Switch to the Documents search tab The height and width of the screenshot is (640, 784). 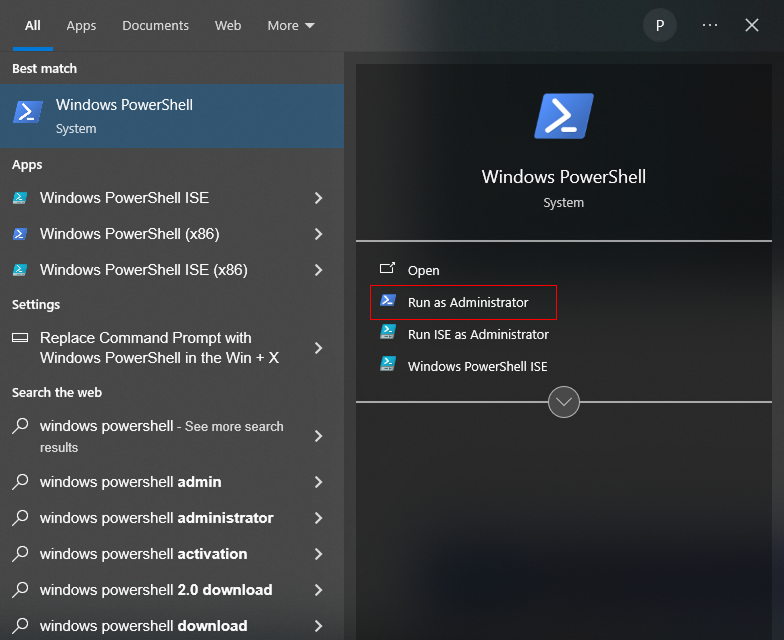click(x=155, y=26)
